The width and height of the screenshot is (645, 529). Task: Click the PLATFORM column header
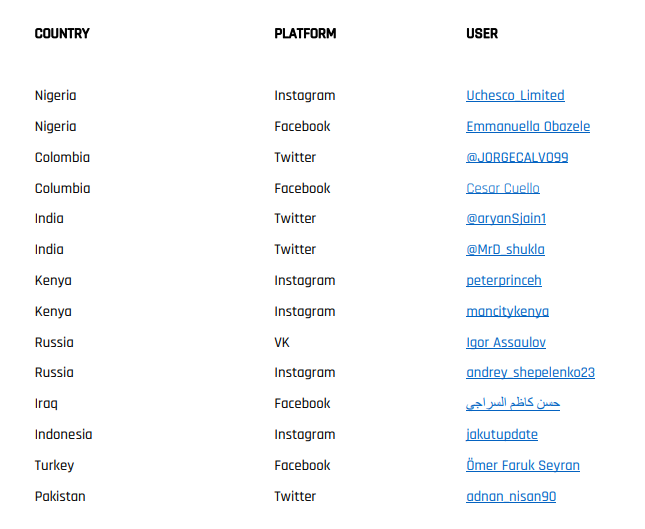[x=305, y=34]
